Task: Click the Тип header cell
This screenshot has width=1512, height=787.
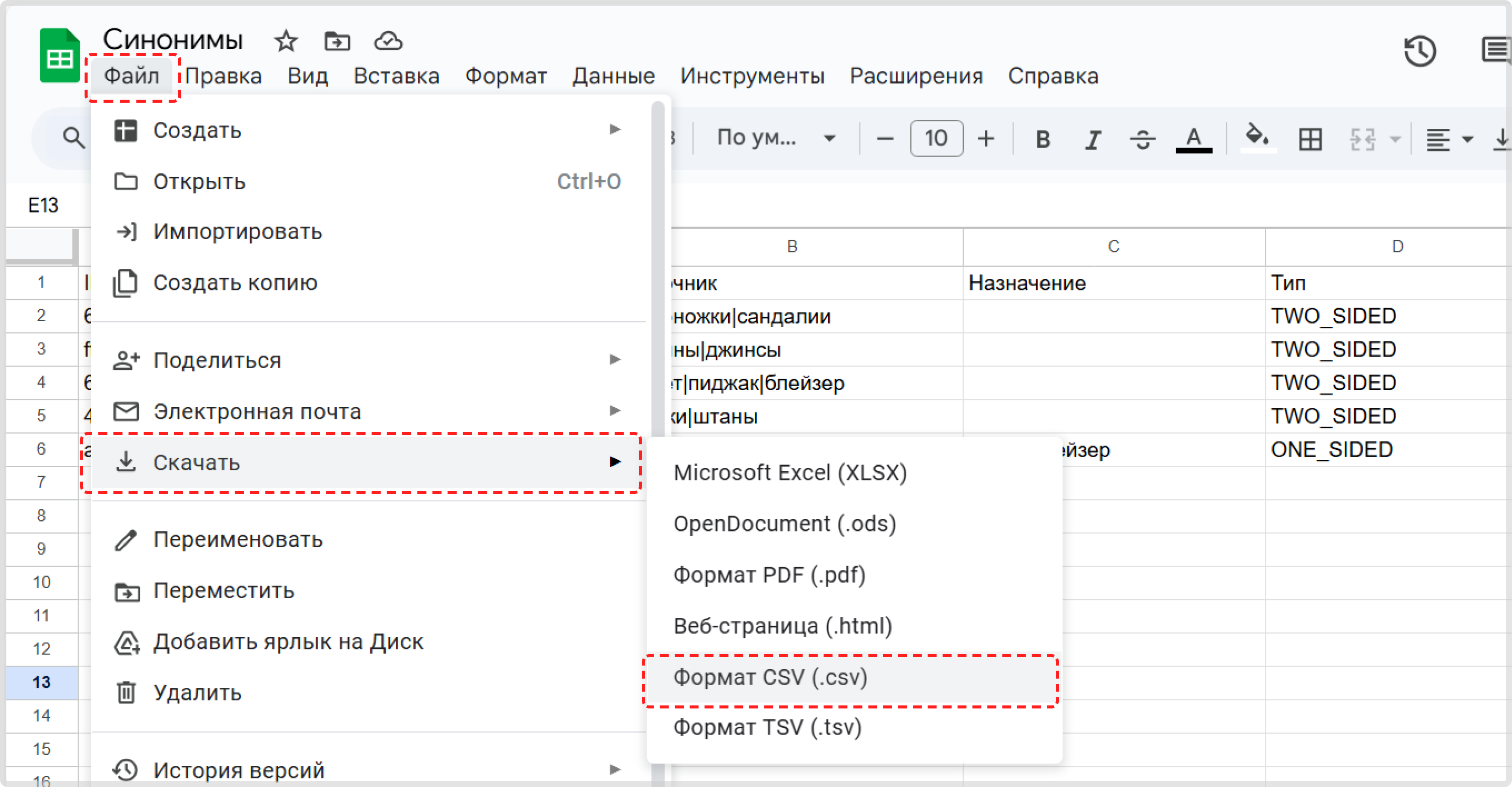Action: [x=1389, y=283]
